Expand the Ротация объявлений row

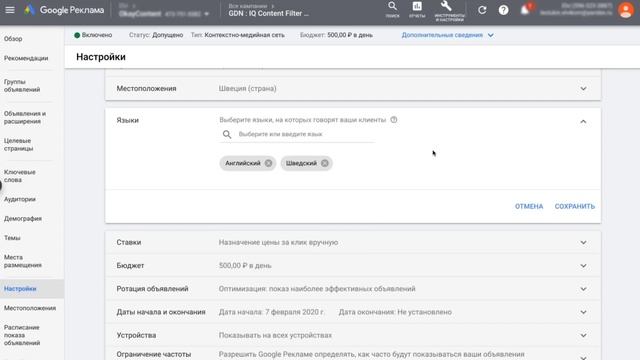click(583, 289)
